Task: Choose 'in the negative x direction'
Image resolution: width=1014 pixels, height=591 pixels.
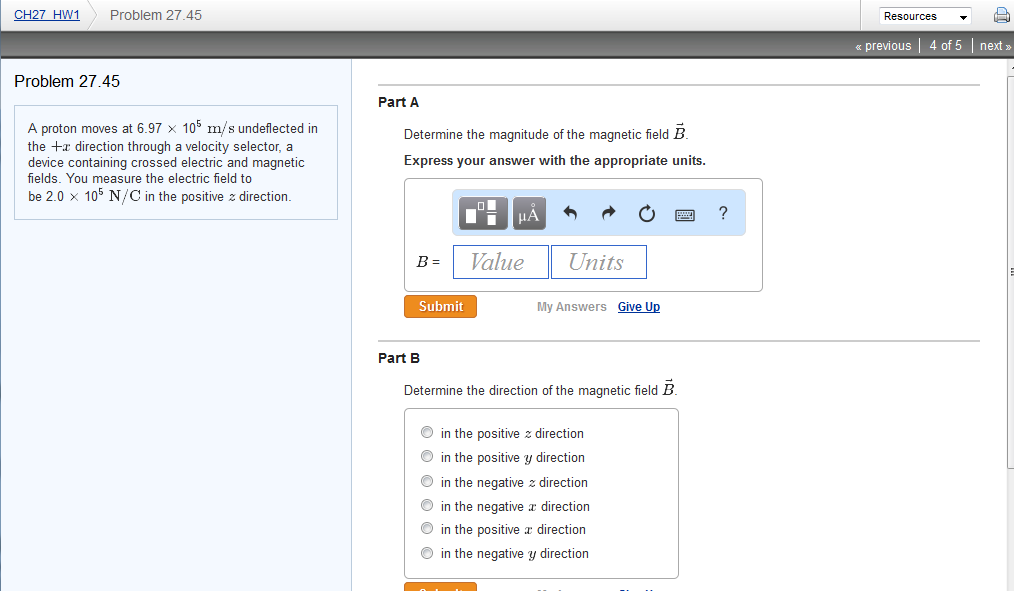Action: (427, 505)
